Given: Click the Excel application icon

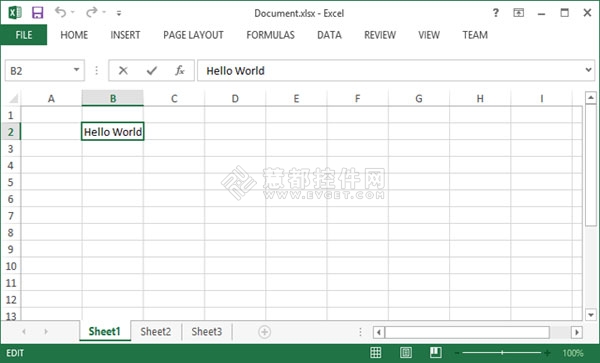Looking at the screenshot, I should [x=15, y=13].
